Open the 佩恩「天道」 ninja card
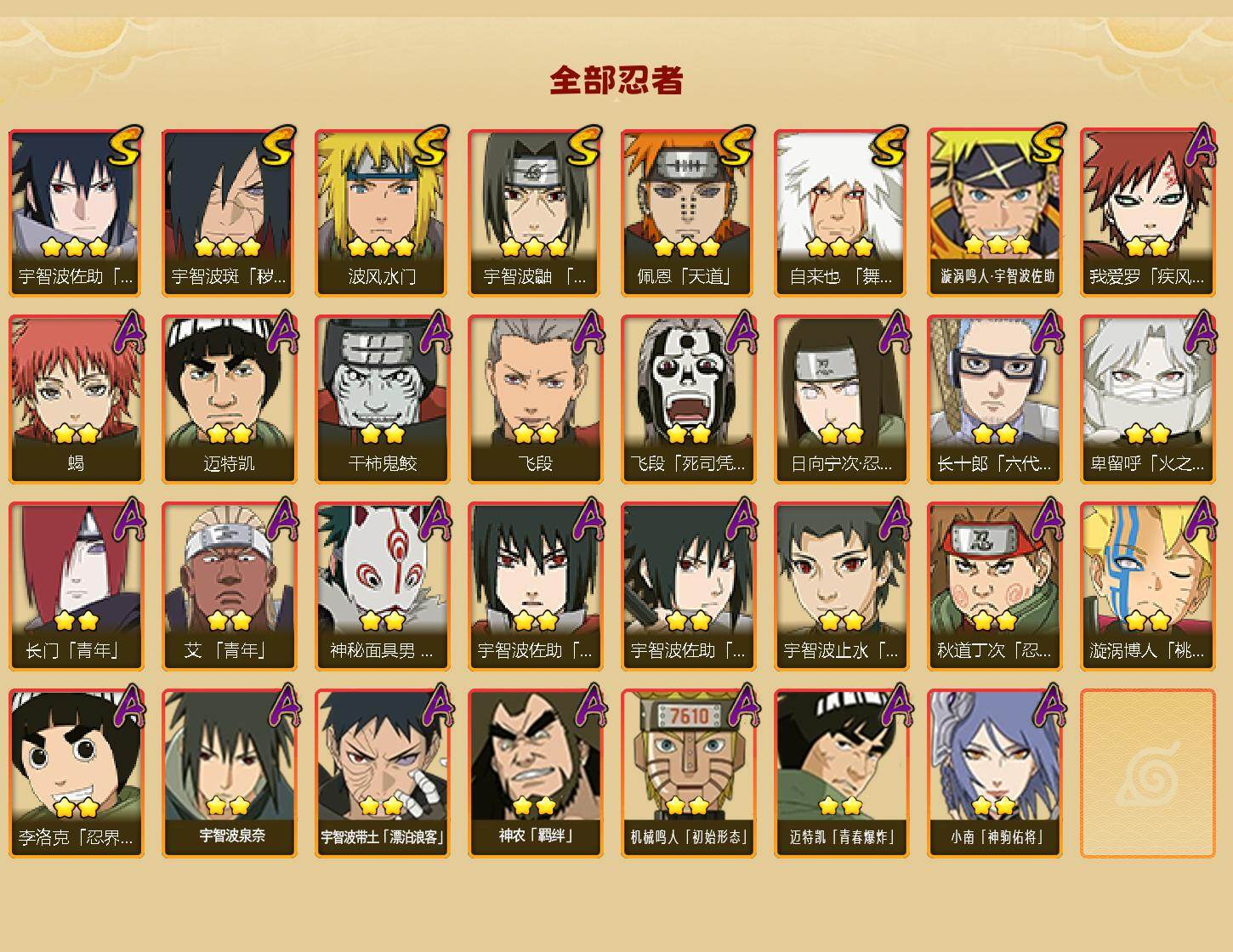Screen dimensions: 1233x952 click(x=688, y=212)
